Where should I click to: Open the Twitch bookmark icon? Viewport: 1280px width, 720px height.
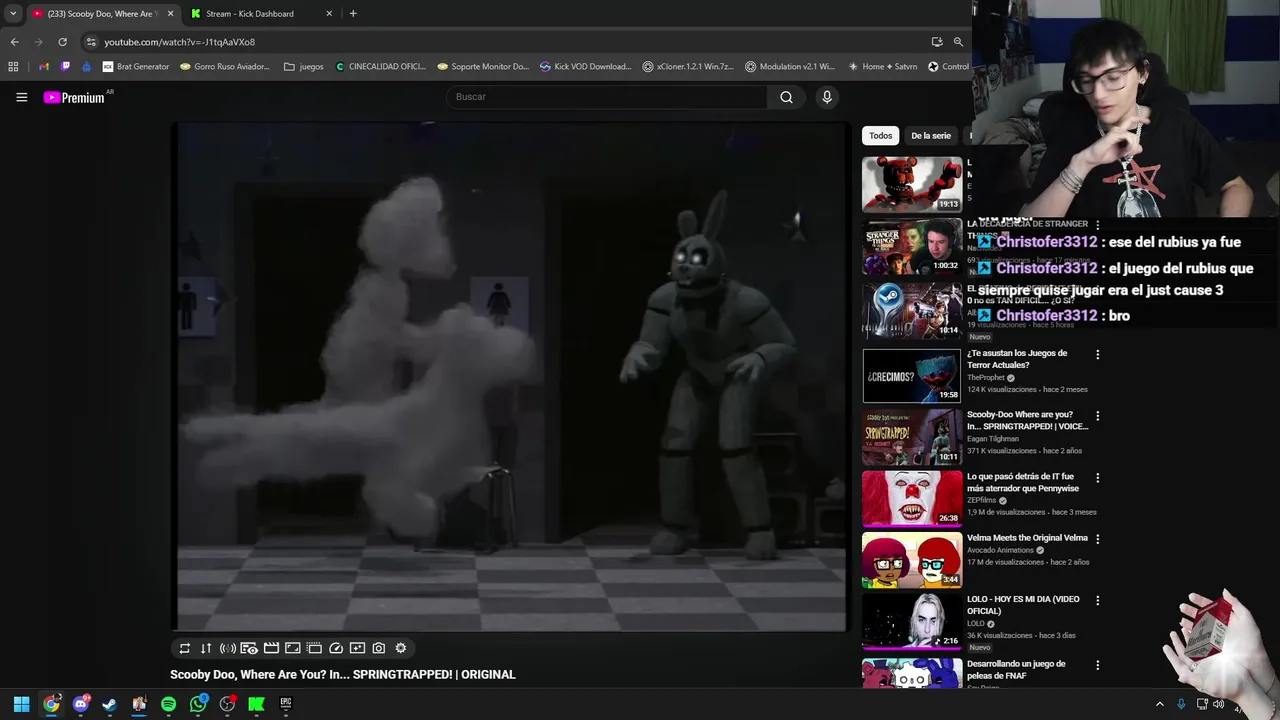[65, 67]
